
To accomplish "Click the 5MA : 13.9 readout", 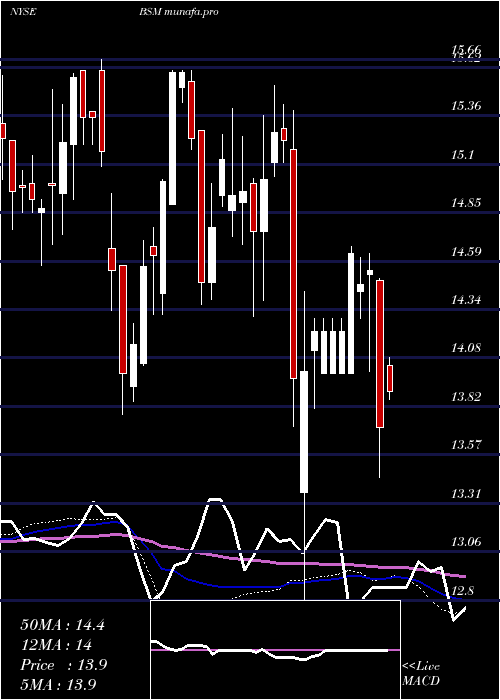I will click(58, 685).
